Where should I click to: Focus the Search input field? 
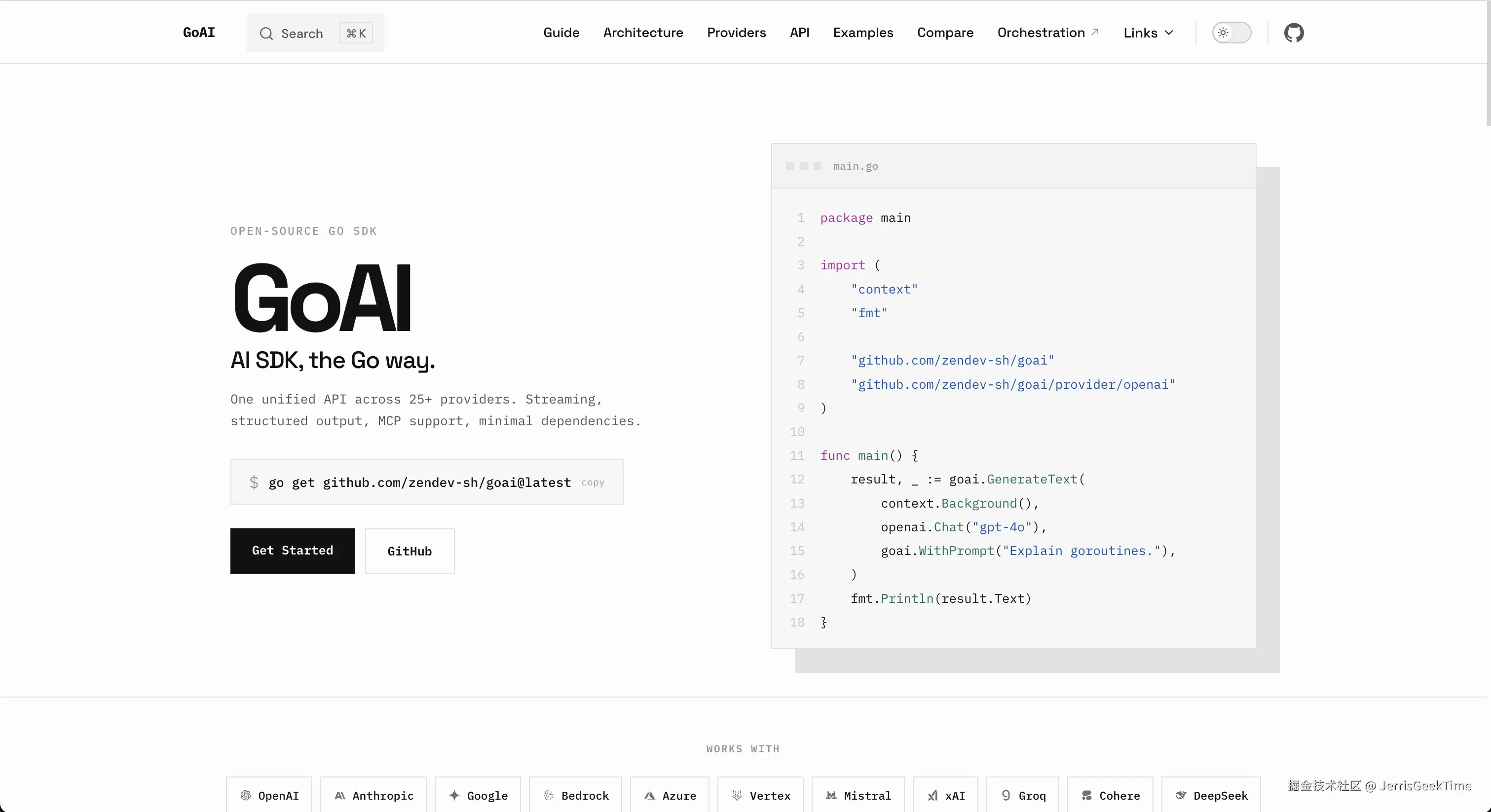(315, 33)
